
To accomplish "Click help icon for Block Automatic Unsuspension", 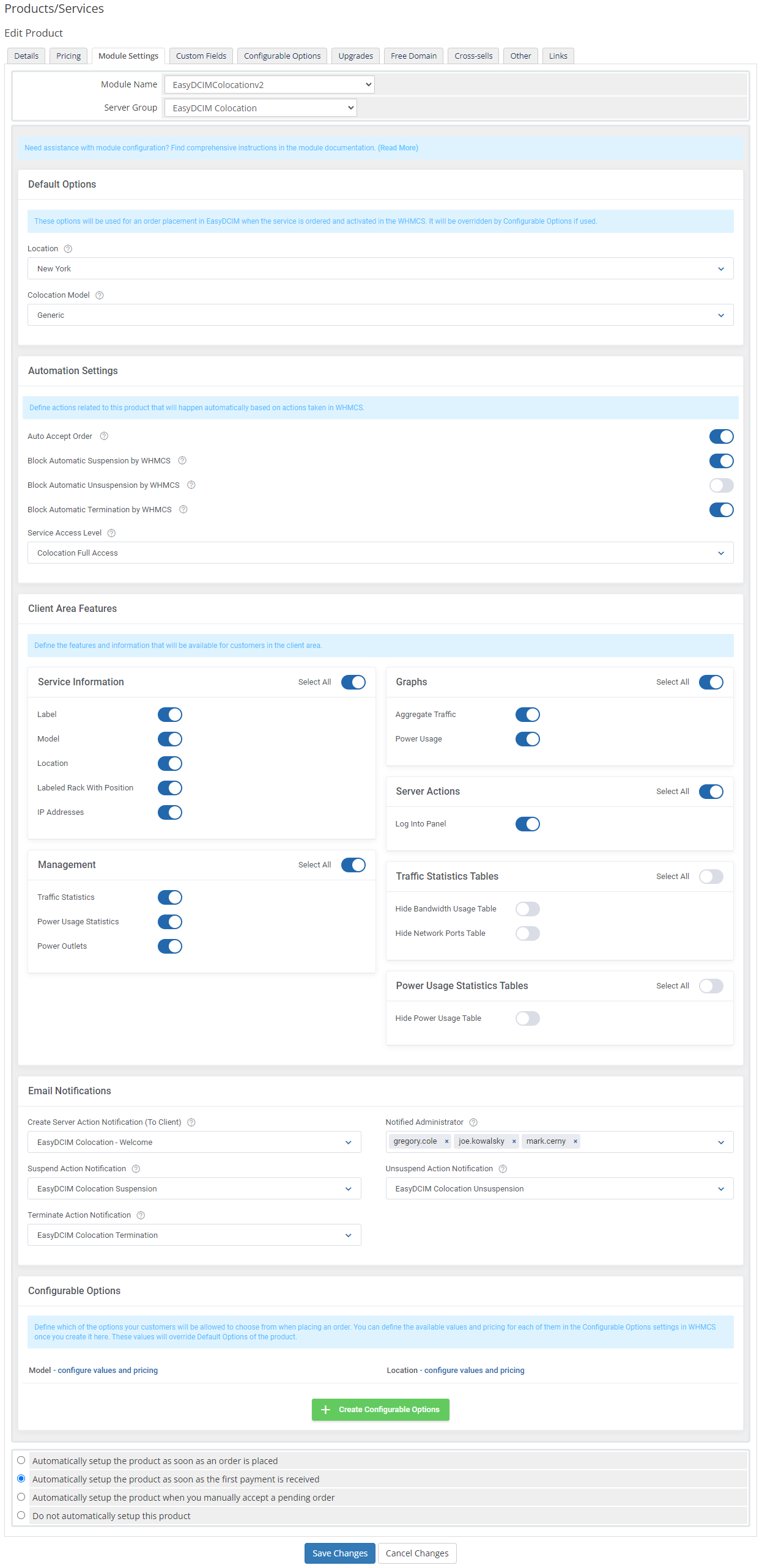I will [x=191, y=485].
